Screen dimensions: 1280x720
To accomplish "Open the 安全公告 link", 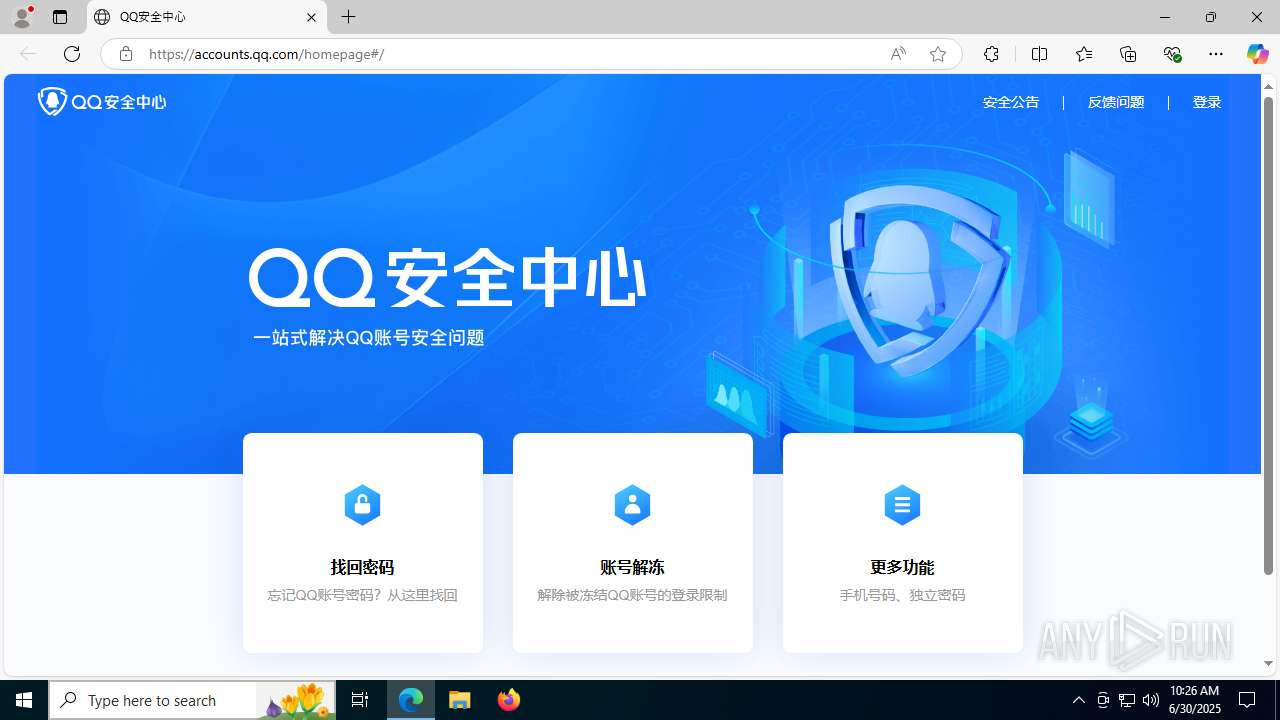I will pyautogui.click(x=1011, y=102).
